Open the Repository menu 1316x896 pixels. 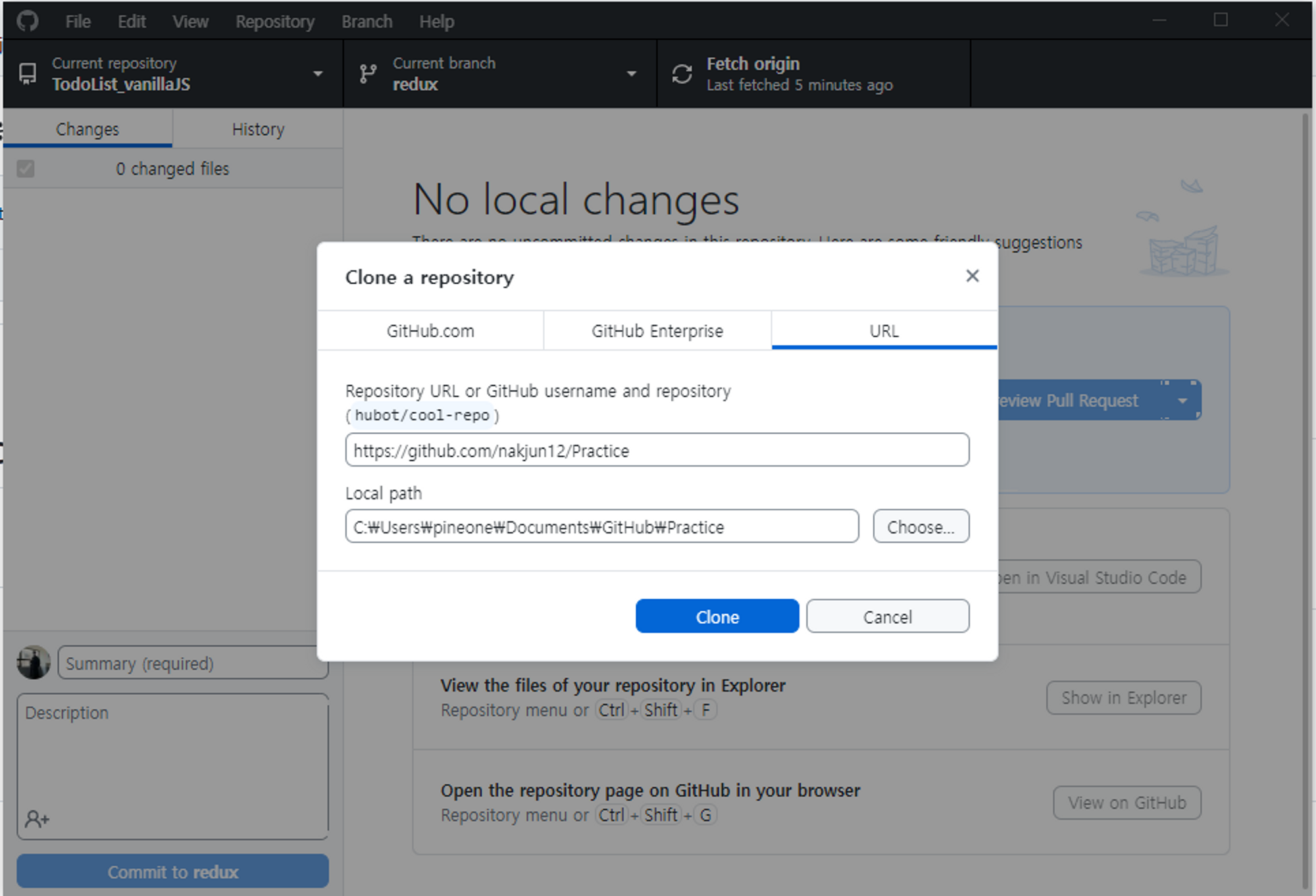275,22
